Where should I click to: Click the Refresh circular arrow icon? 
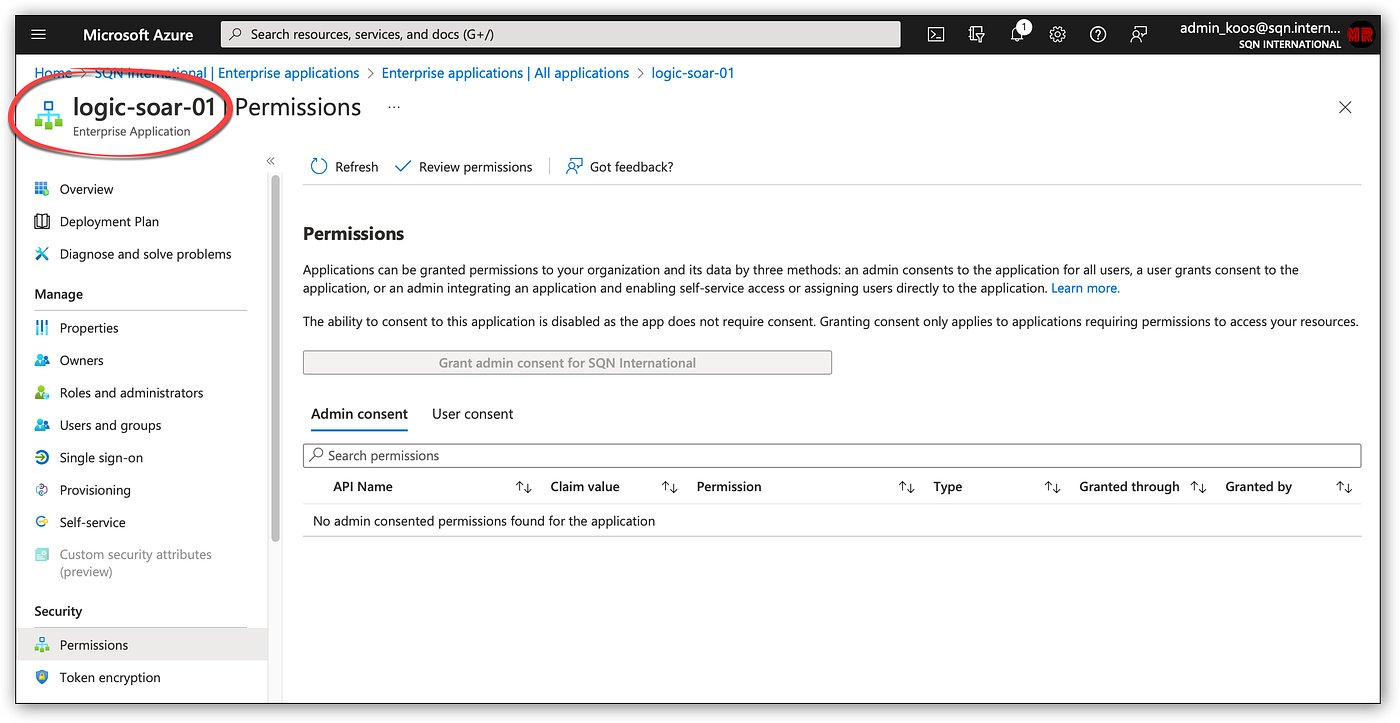(319, 166)
